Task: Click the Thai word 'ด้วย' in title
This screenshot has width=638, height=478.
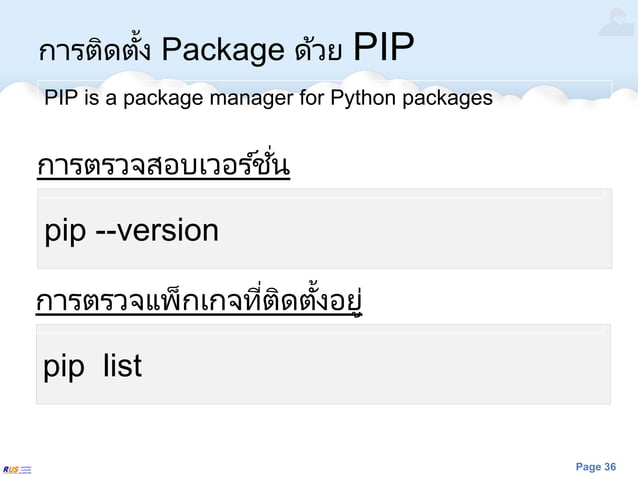Action: point(318,50)
